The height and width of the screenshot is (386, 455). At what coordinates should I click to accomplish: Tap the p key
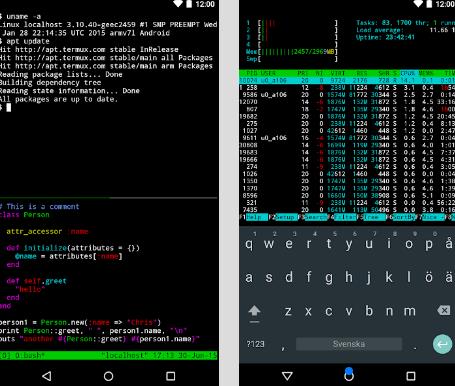click(x=429, y=244)
